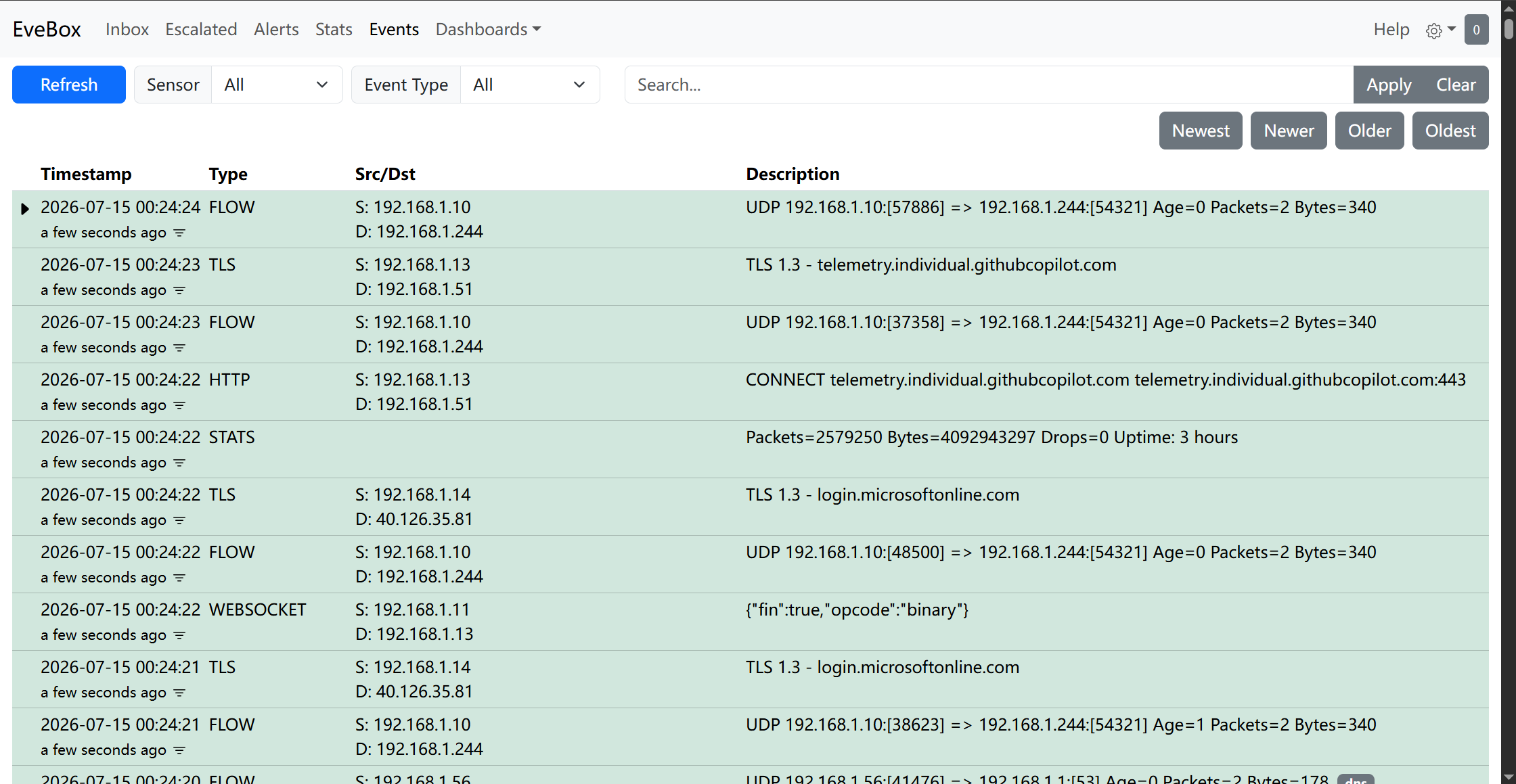Click login.microsoftonline.com description at 00:24:21
The width and height of the screenshot is (1516, 784).
point(883,667)
